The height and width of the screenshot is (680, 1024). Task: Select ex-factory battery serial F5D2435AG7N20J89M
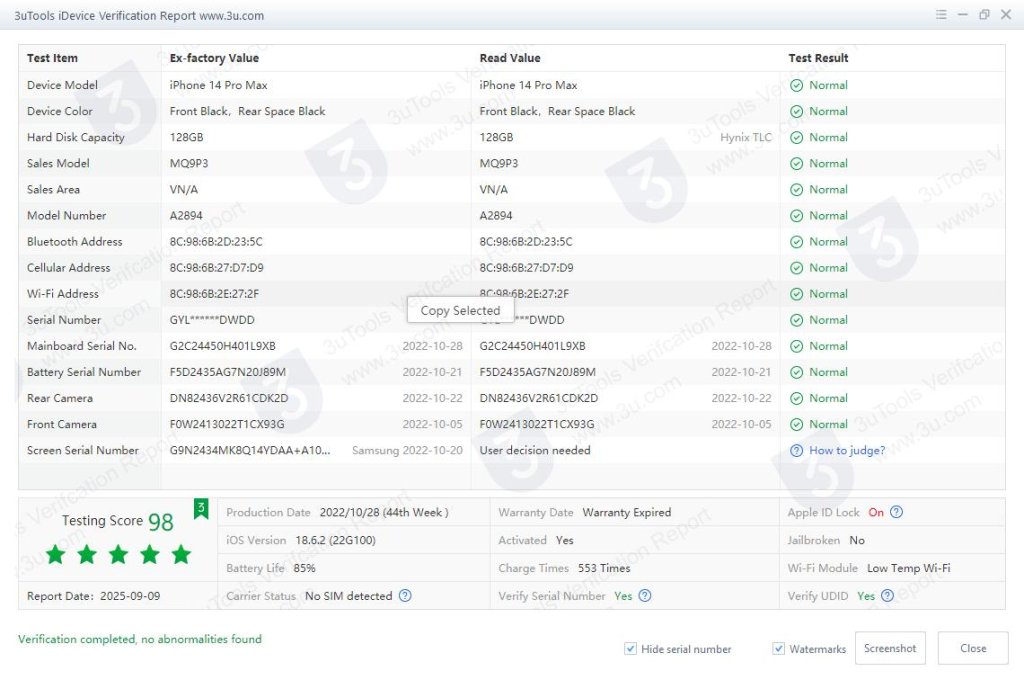228,372
